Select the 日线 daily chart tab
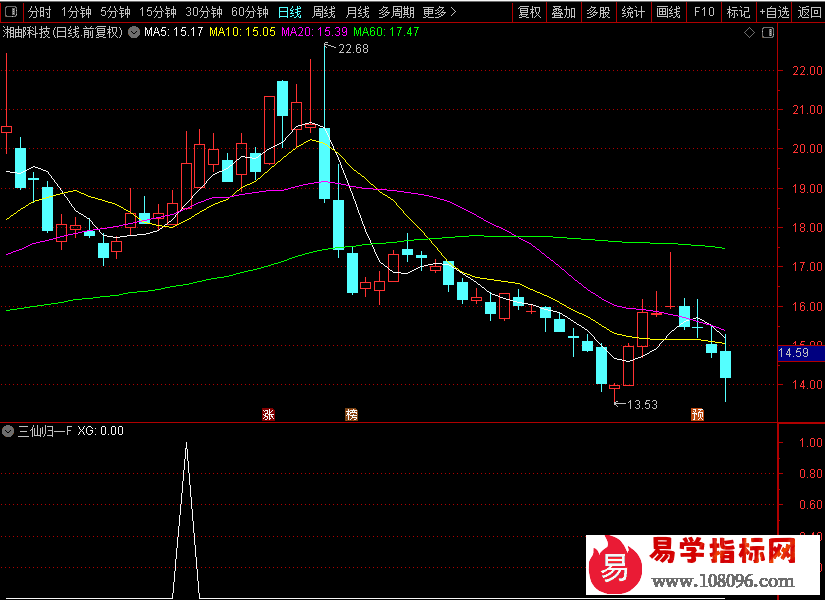 290,12
